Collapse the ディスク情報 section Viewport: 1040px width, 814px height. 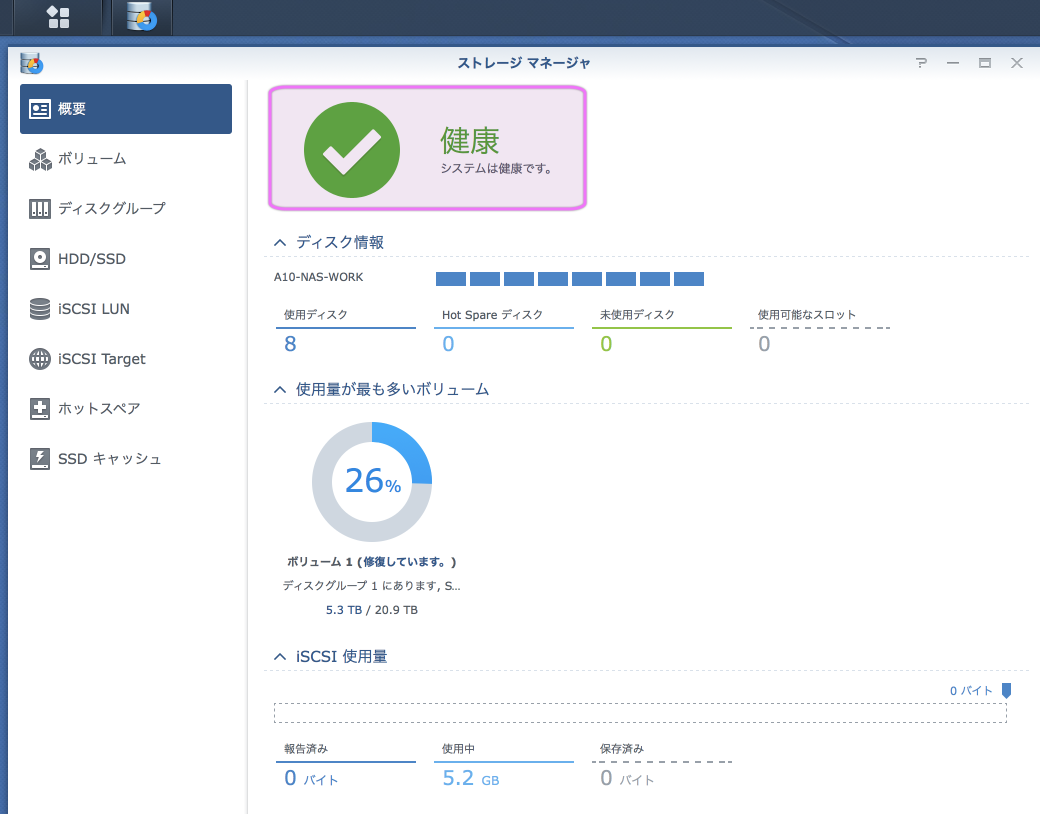click(280, 242)
